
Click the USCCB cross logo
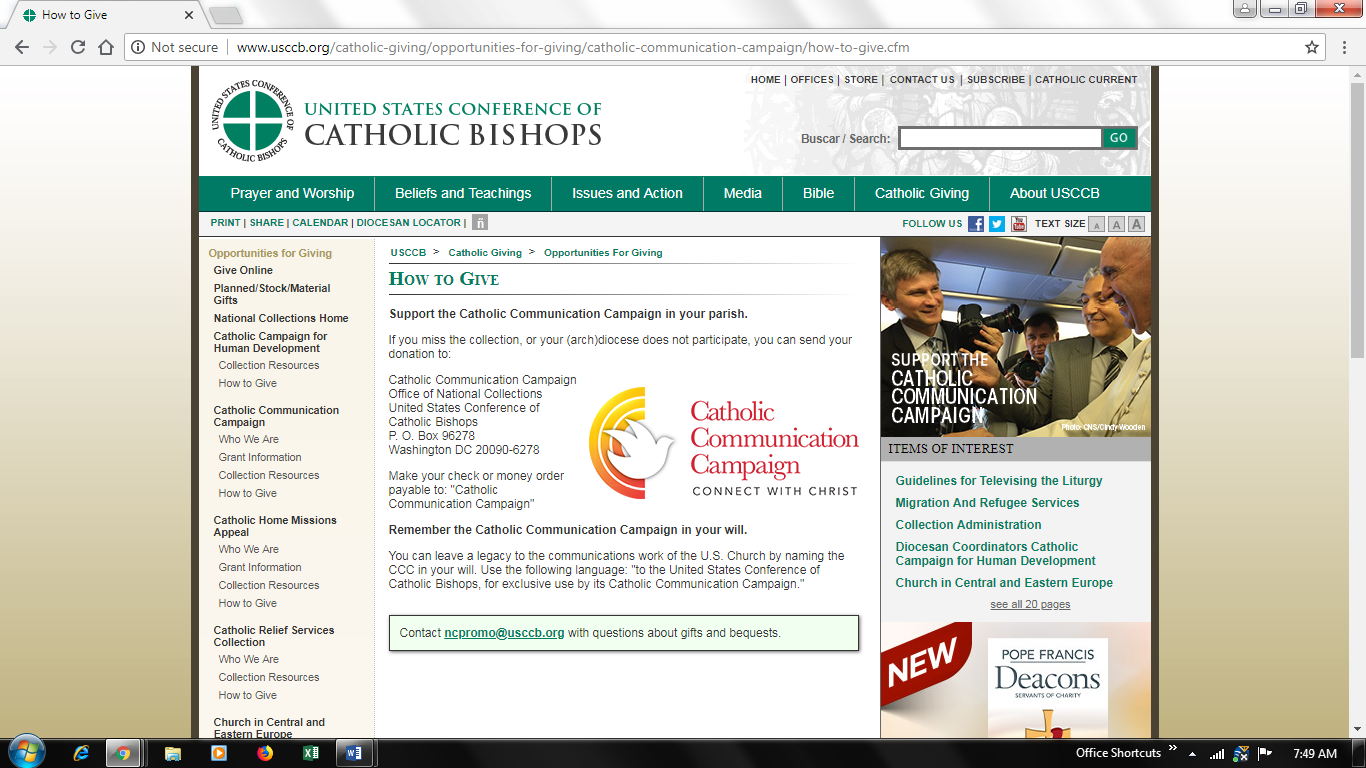[x=253, y=120]
